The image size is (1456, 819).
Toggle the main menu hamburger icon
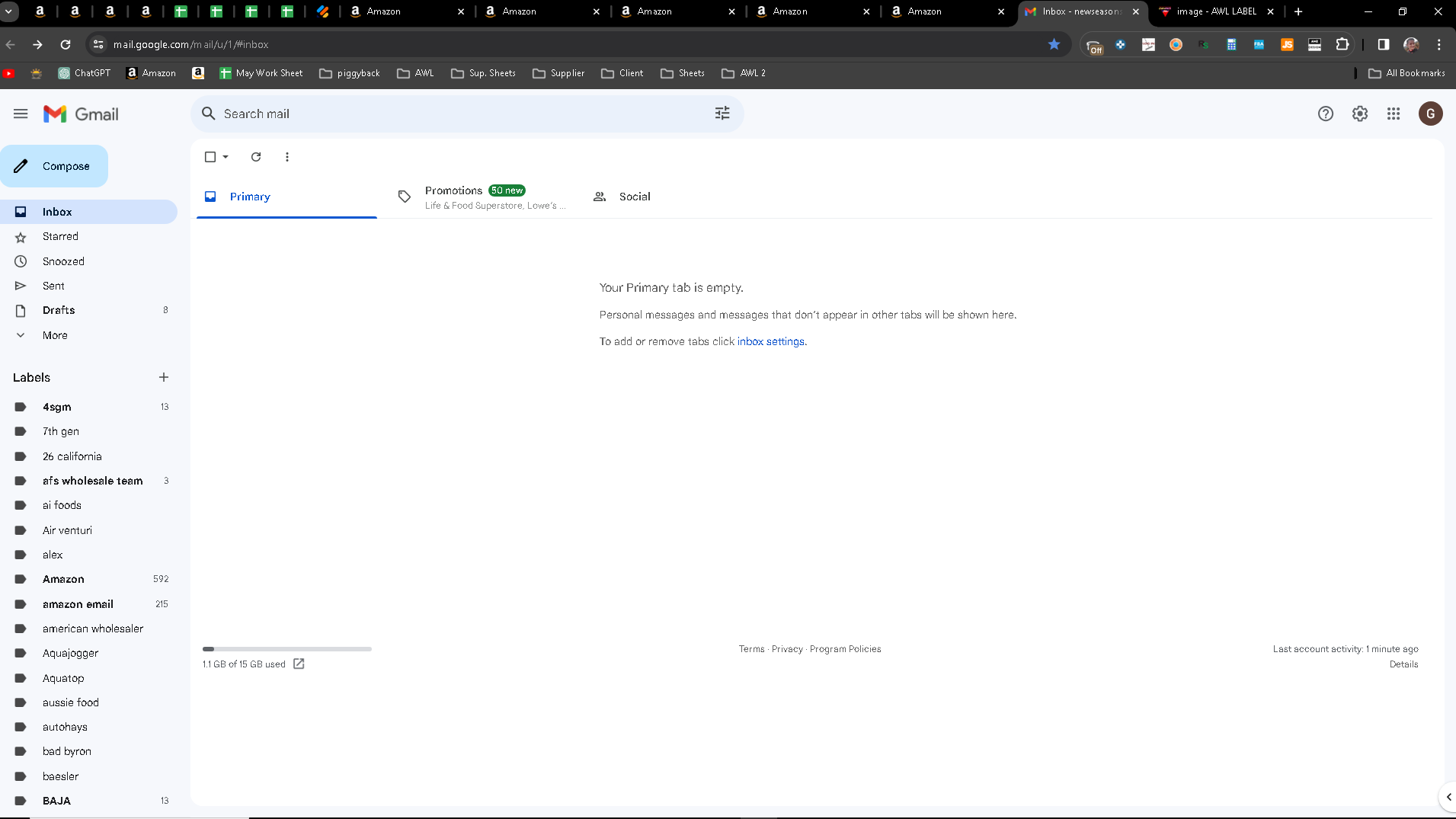coord(21,114)
